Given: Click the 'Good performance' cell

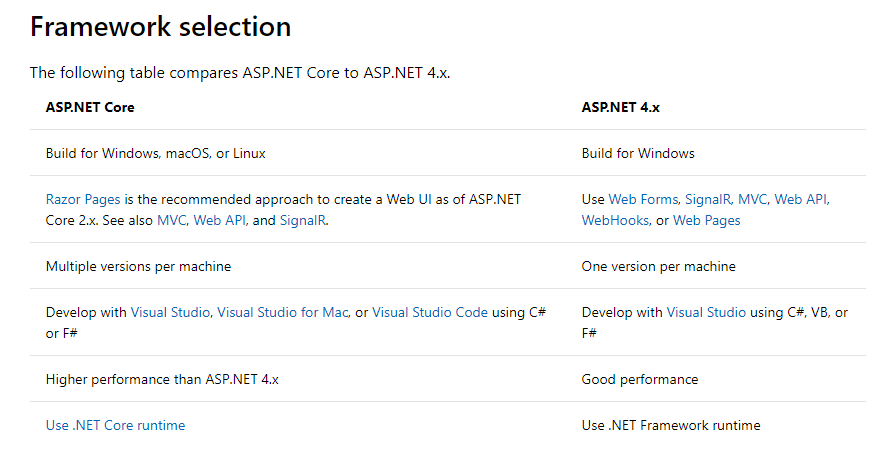Looking at the screenshot, I should point(640,379).
